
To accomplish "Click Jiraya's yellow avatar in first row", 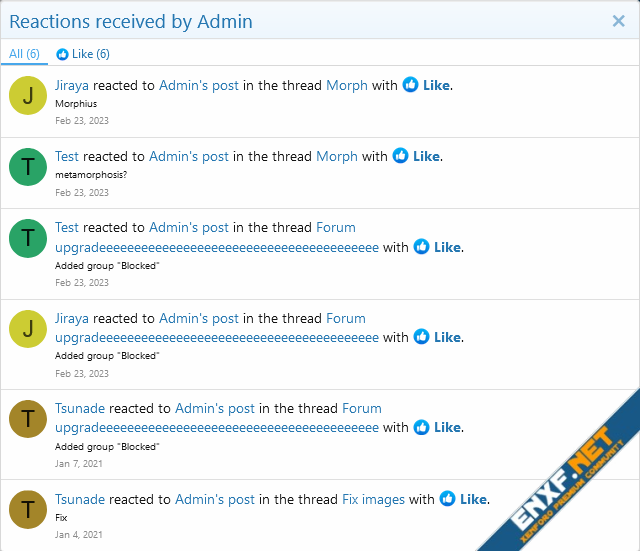I will 27,95.
